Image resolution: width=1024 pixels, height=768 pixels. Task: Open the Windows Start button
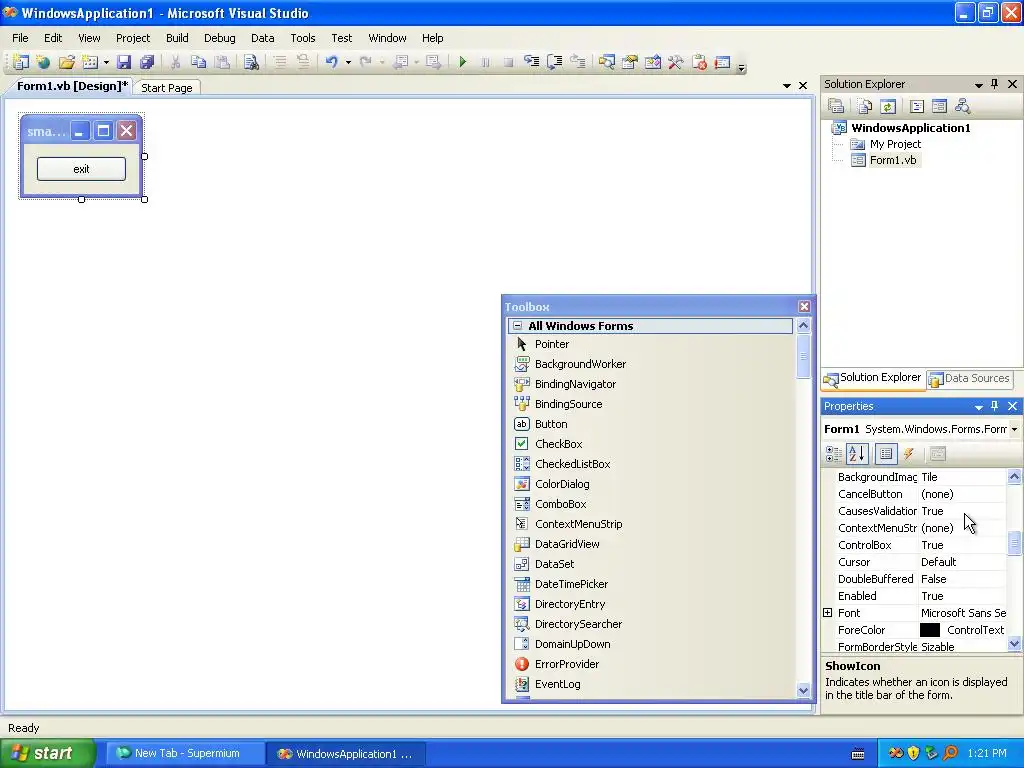click(x=48, y=753)
